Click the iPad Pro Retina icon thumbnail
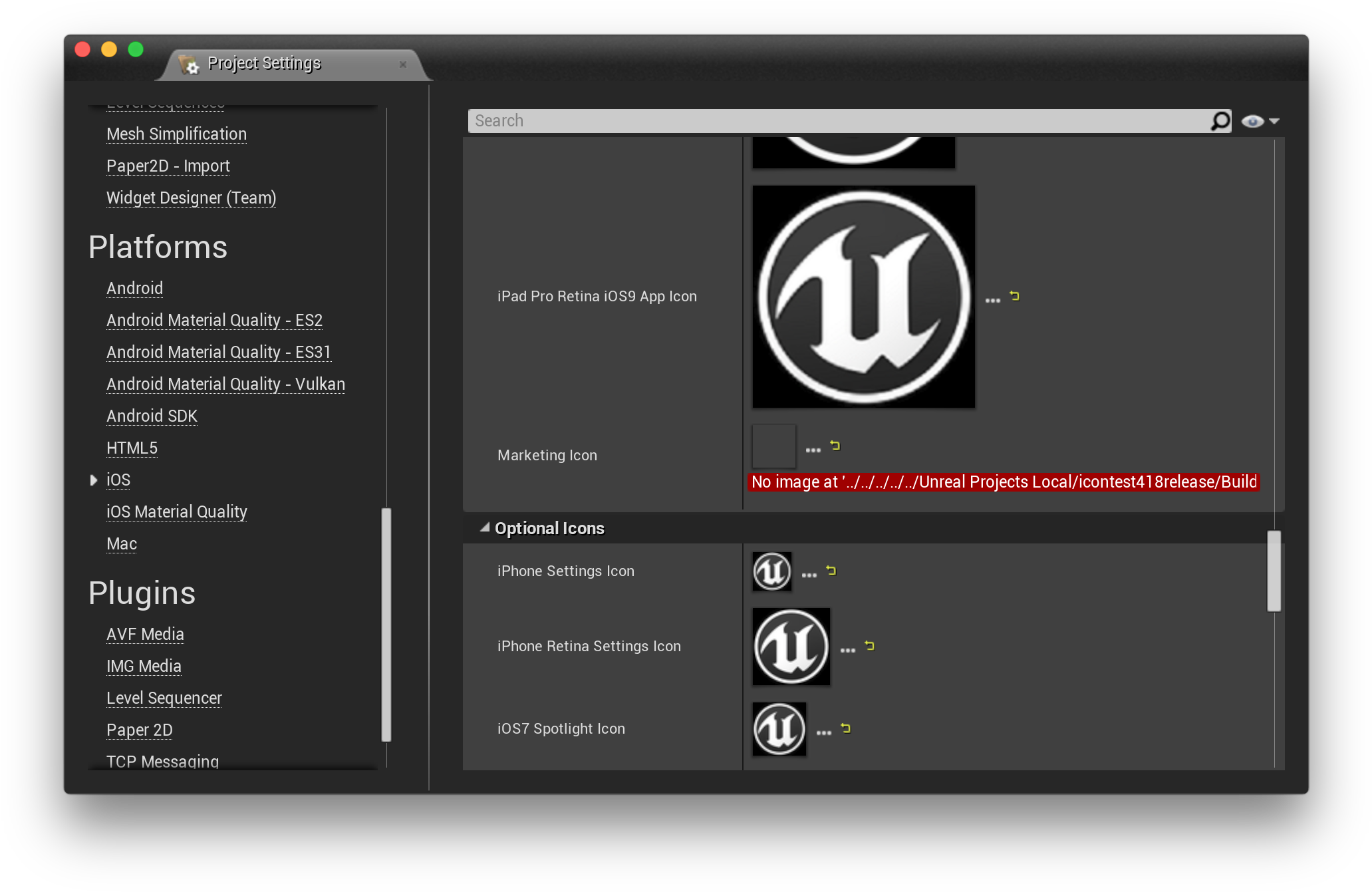This screenshot has height=892, width=1372. click(863, 297)
